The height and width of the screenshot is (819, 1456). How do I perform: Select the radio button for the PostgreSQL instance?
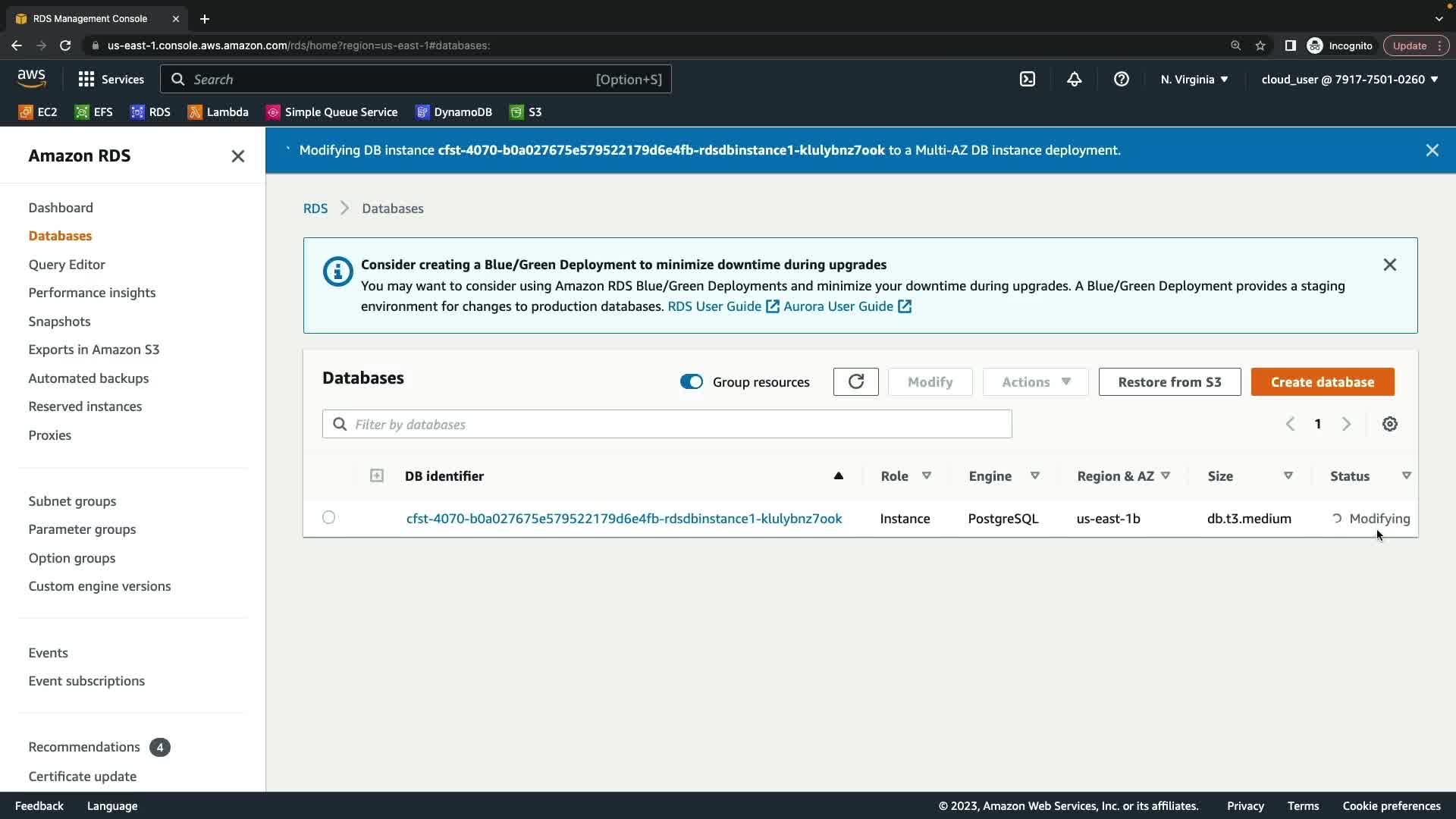328,517
